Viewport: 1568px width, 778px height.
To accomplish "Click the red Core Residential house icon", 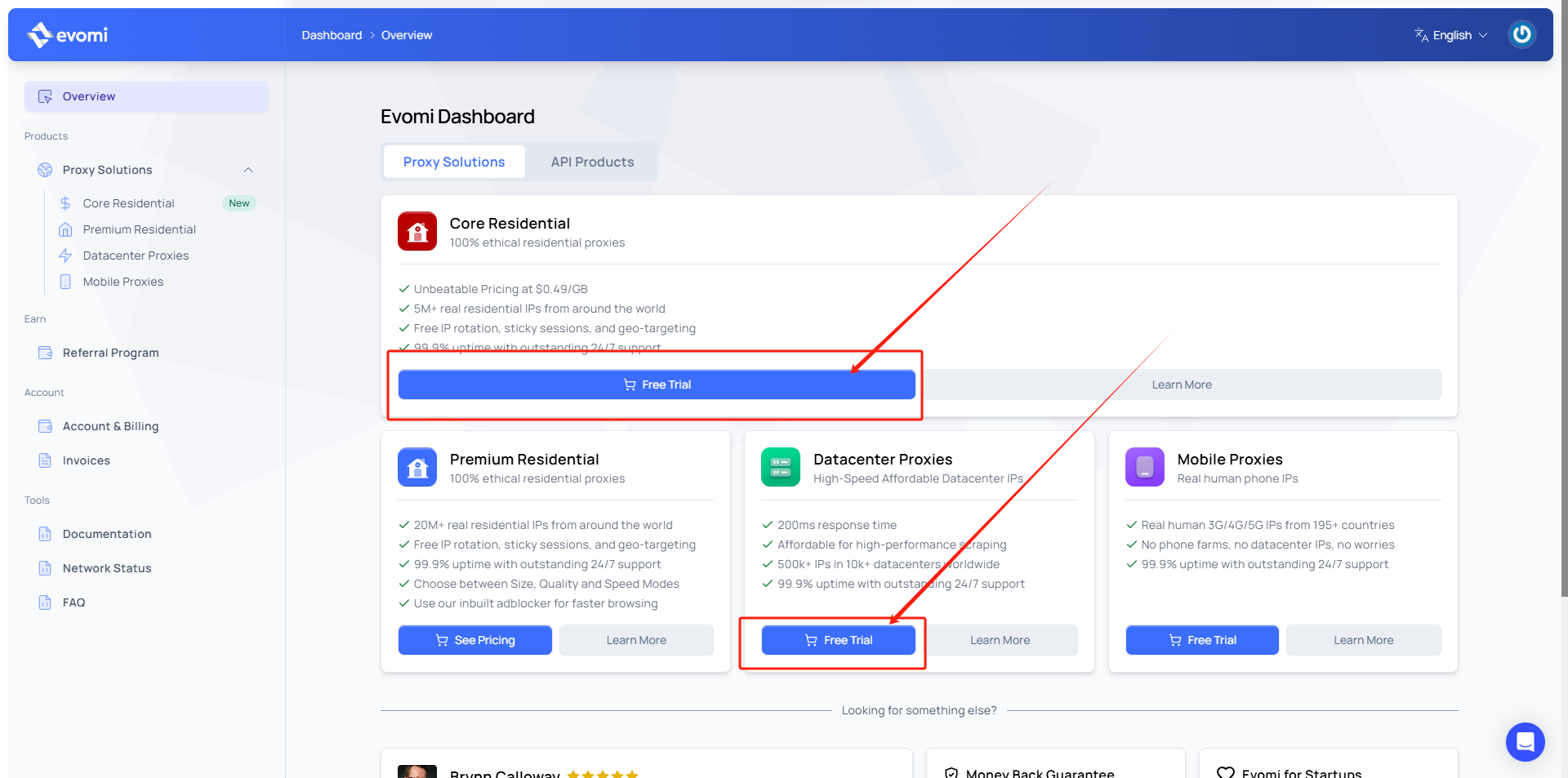I will 417,232.
